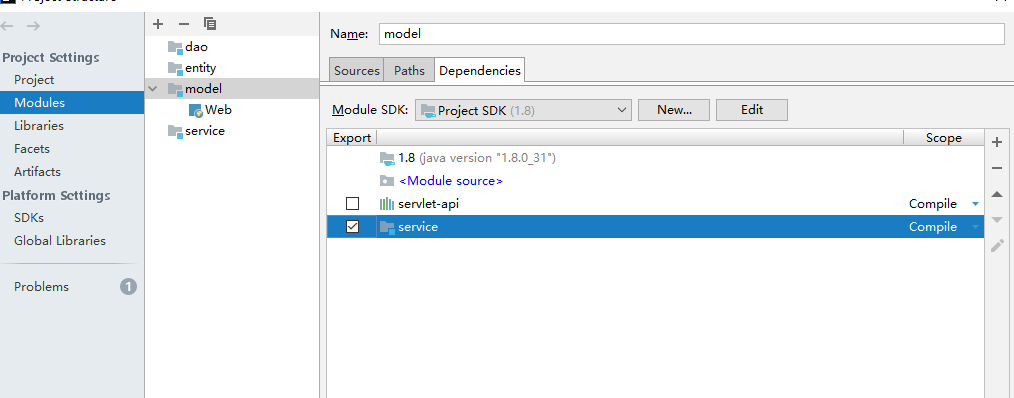Open Project settings section
This screenshot has height=398, width=1014.
tap(34, 80)
